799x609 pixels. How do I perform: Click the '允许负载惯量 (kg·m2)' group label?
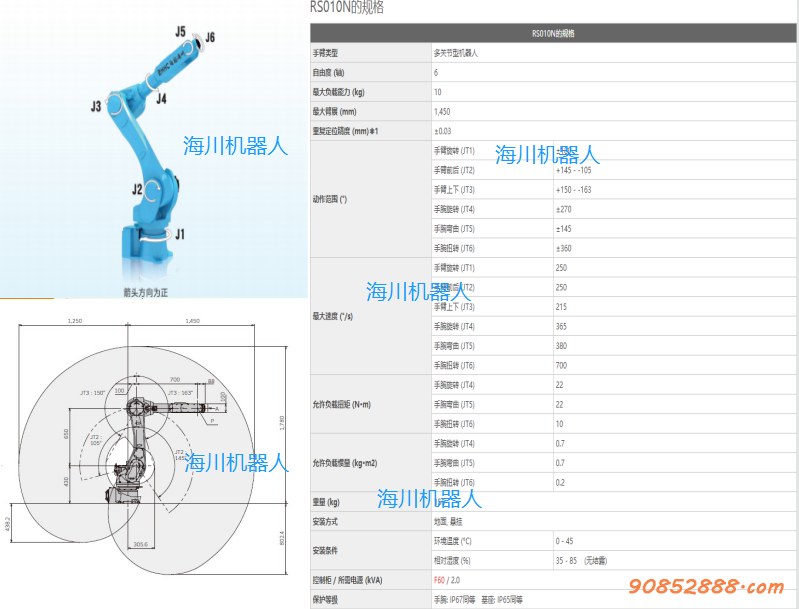pyautogui.click(x=344, y=463)
